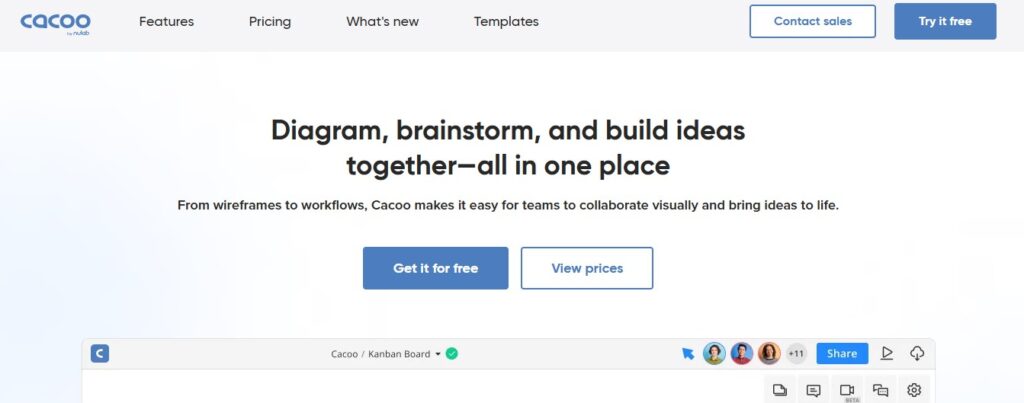Click the View prices button
The image size is (1024, 403).
pos(587,268)
